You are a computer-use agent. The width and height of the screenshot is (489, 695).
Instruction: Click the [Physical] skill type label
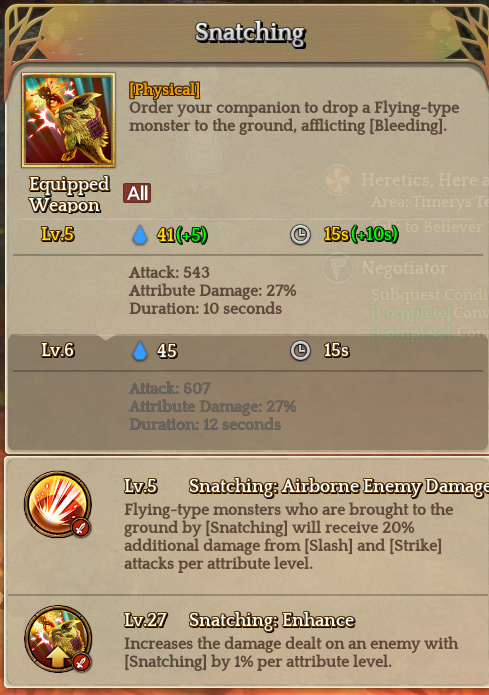pyautogui.click(x=164, y=90)
